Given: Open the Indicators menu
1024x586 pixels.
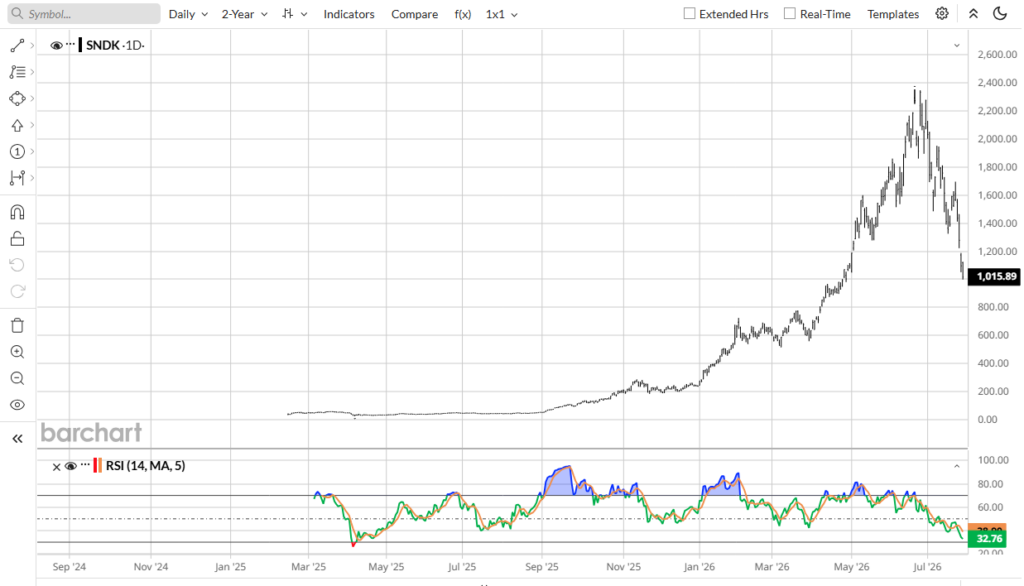Looking at the screenshot, I should pos(349,14).
